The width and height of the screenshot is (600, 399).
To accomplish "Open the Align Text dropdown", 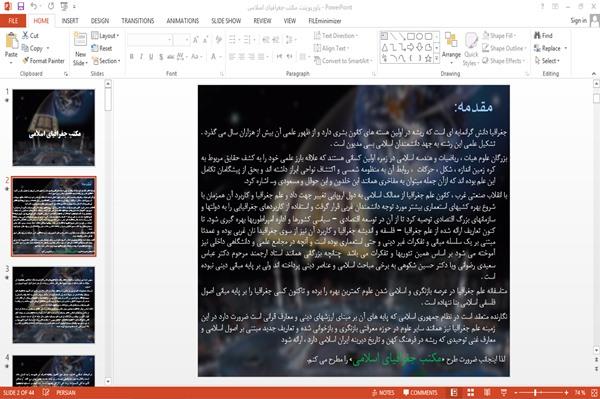I will 331,48.
